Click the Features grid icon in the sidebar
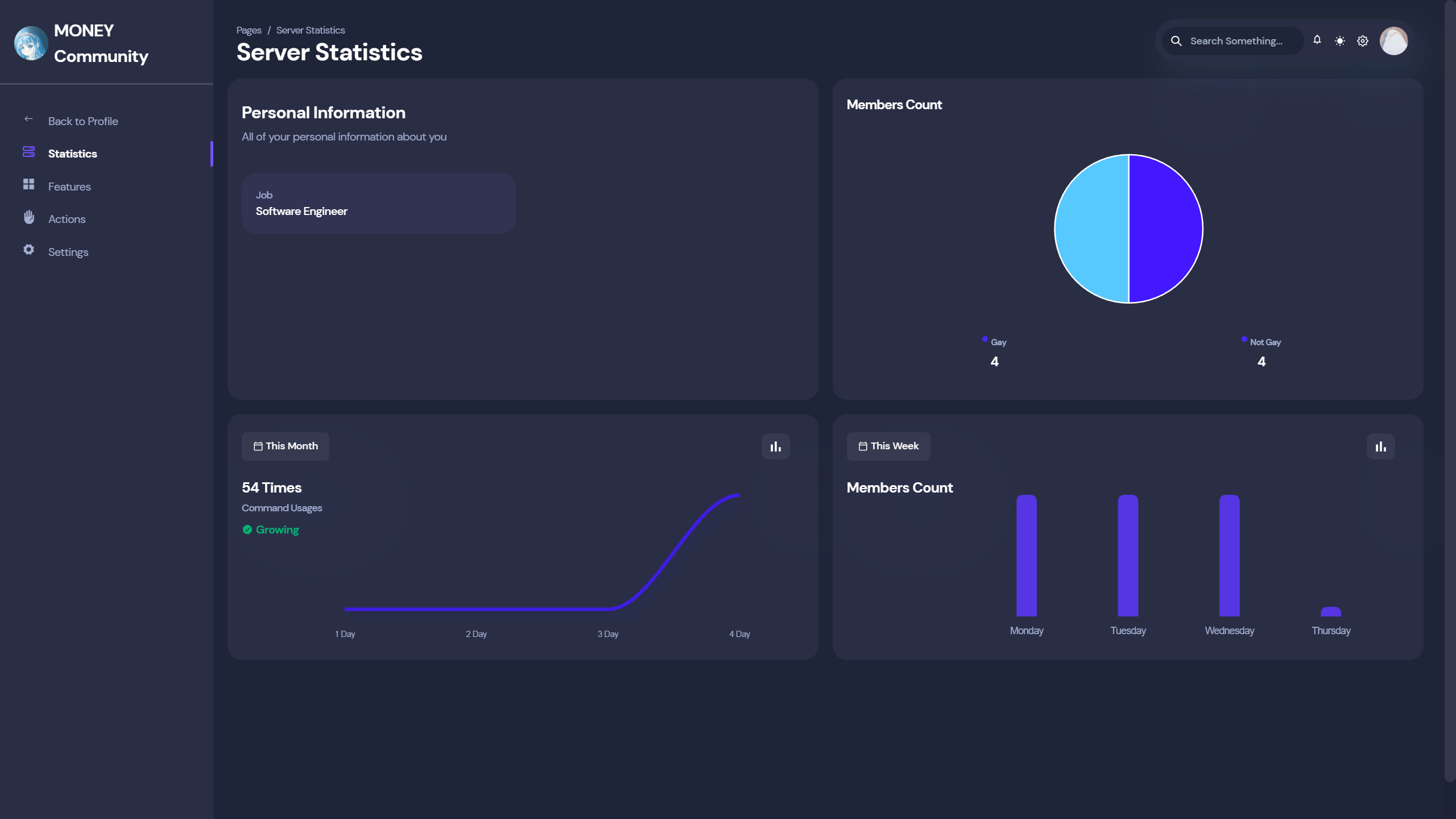 (28, 184)
